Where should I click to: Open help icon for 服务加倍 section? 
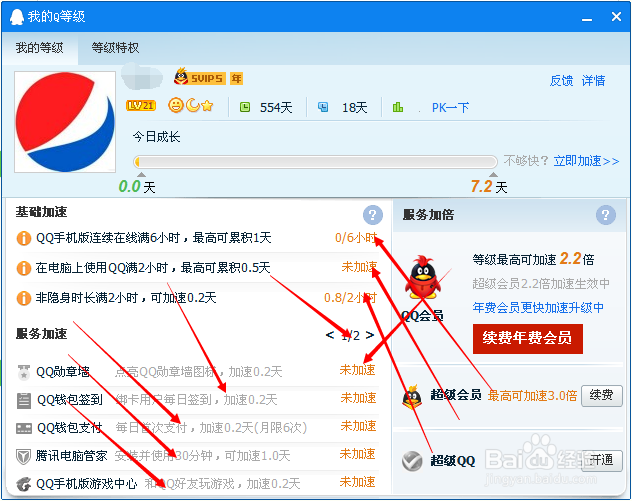(606, 215)
